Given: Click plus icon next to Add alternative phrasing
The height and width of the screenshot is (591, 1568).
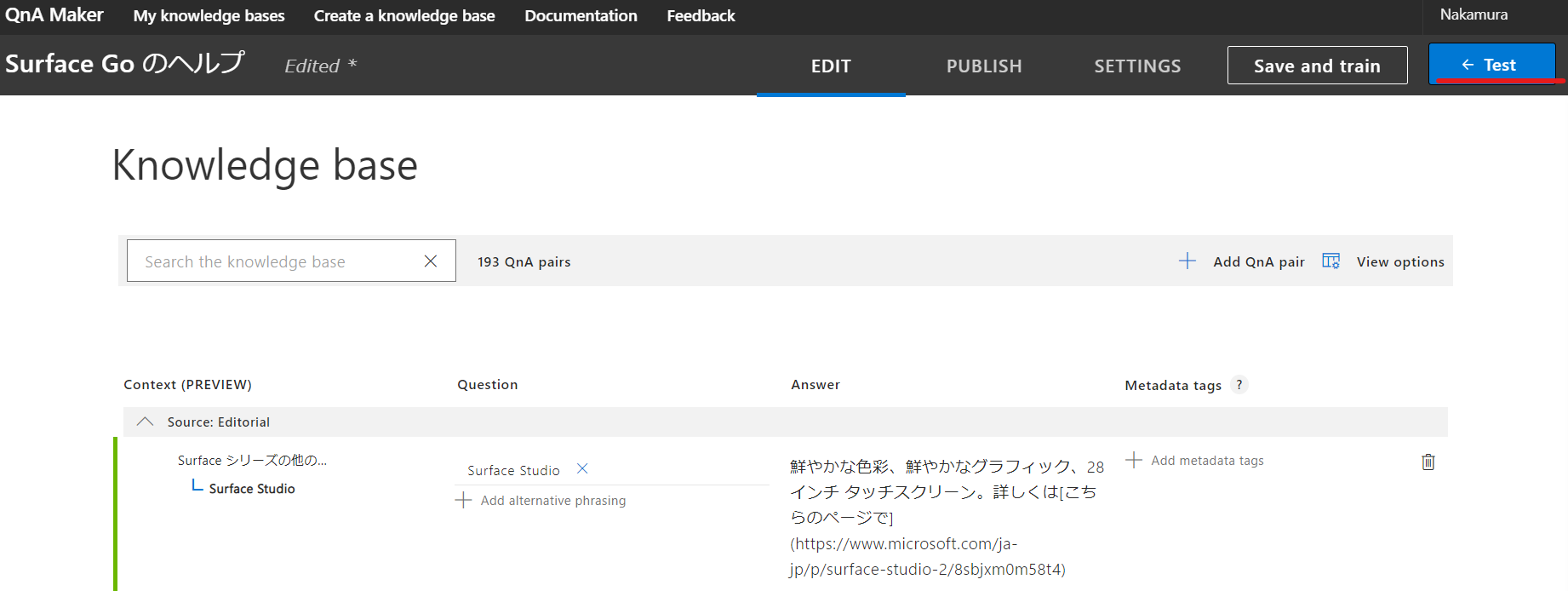Looking at the screenshot, I should (x=463, y=500).
